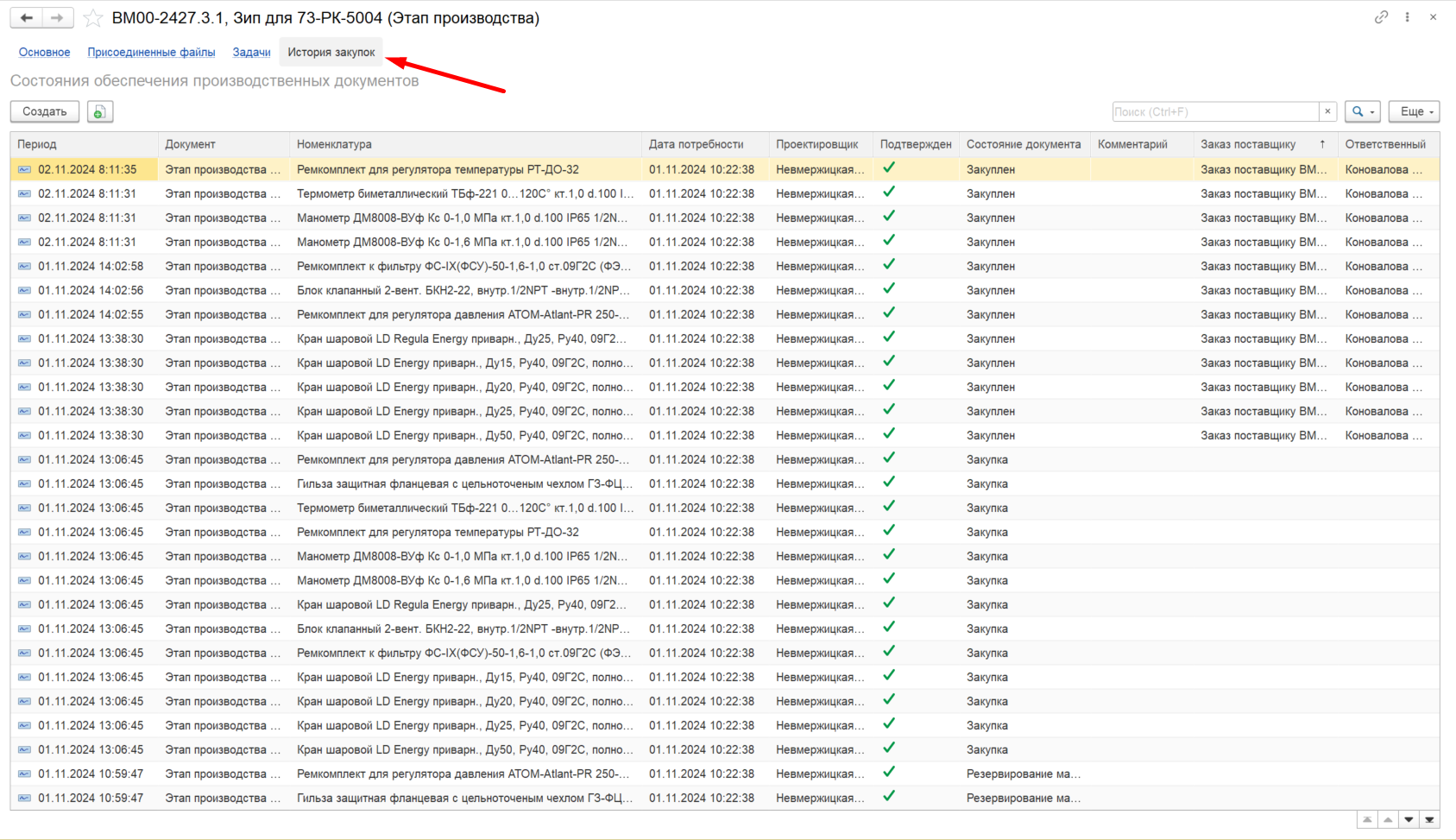Jump to first row with scroll-to-top arrow
1456x840 pixels.
click(1367, 819)
